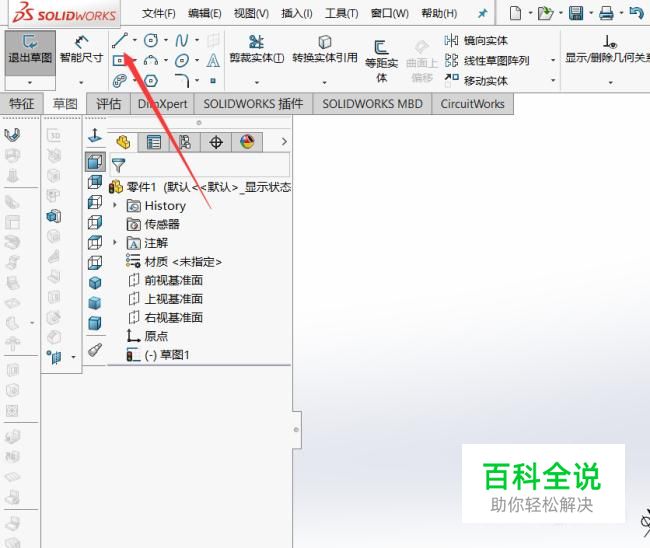Click the 线性草图阵列 linear sketch pattern tool

487,61
